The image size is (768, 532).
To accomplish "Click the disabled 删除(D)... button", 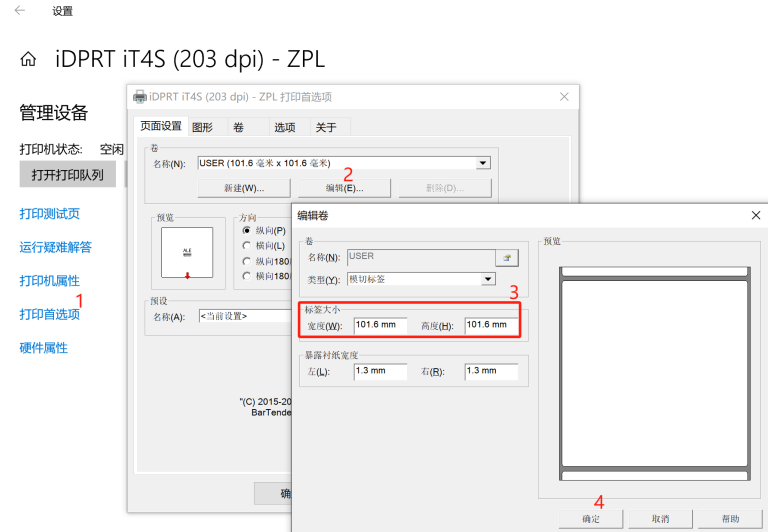I will point(445,188).
